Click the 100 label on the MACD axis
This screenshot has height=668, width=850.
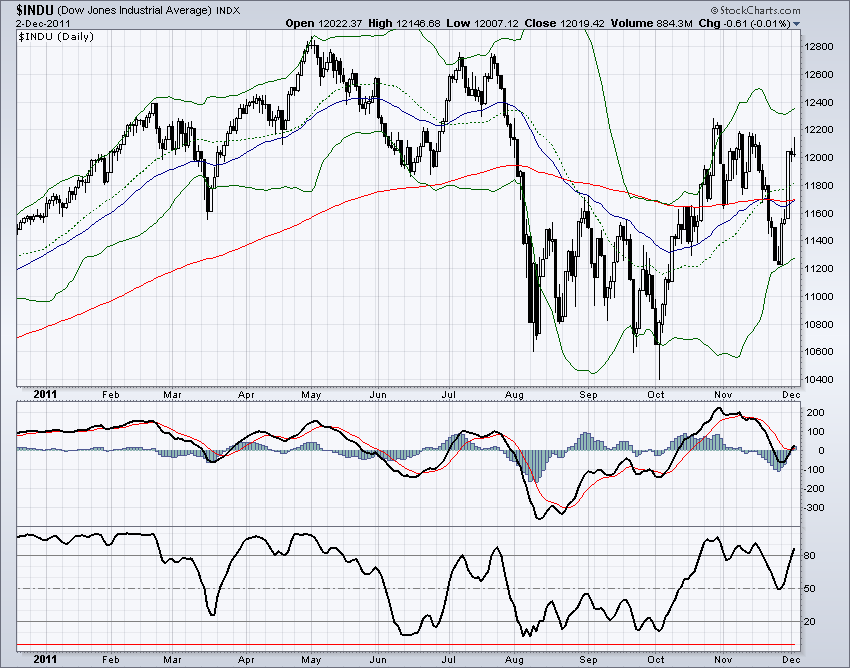coord(816,432)
